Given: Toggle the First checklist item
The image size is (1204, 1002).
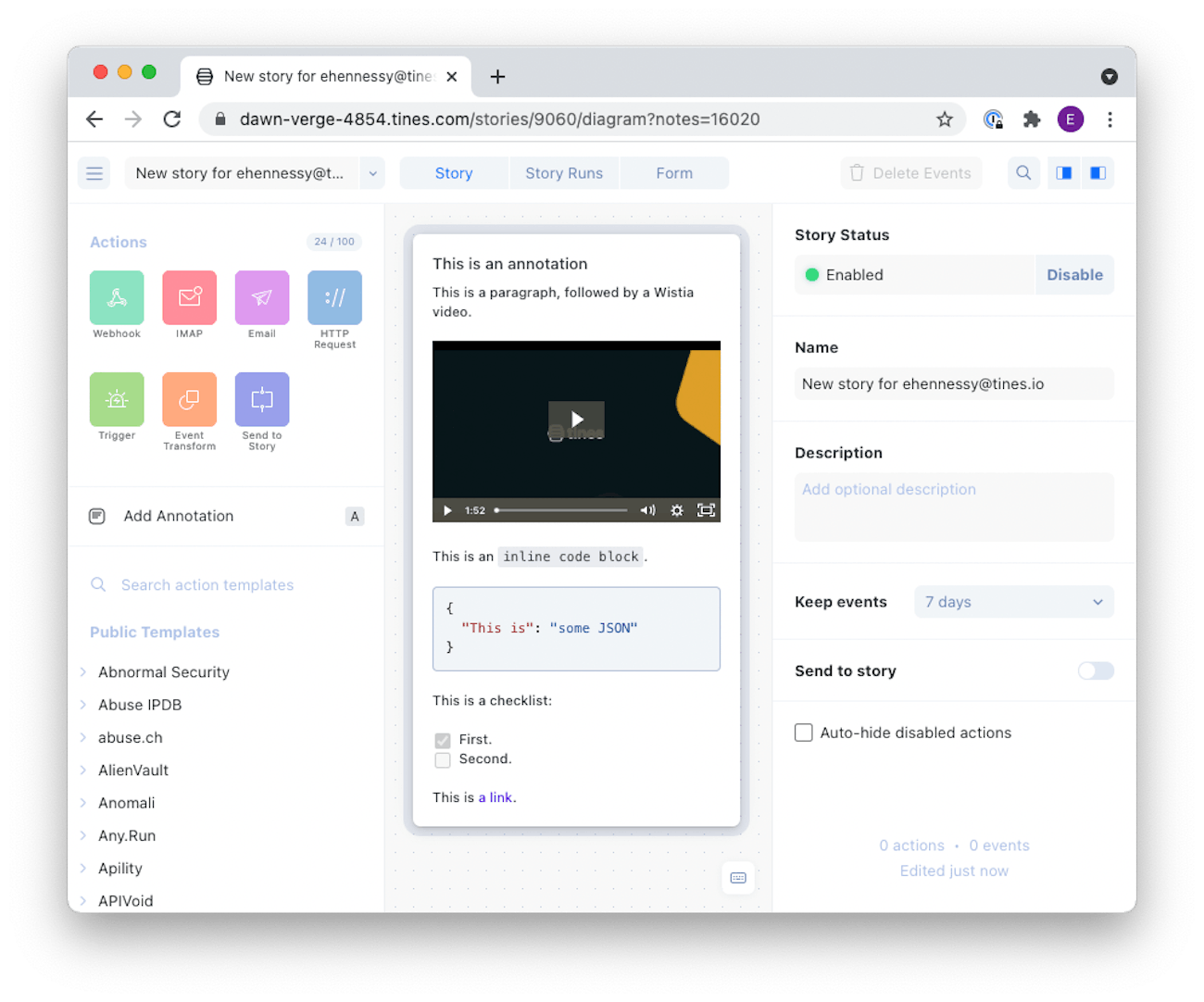Looking at the screenshot, I should [443, 740].
